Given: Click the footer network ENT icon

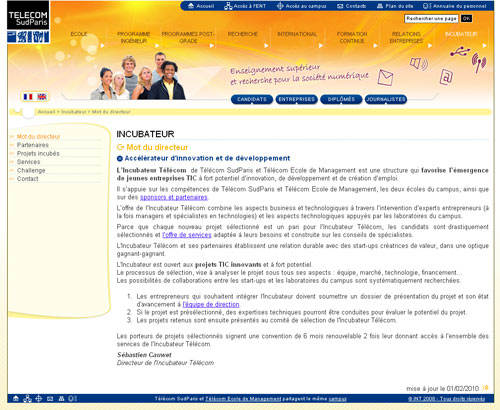Looking at the screenshot, I should (x=27, y=398).
